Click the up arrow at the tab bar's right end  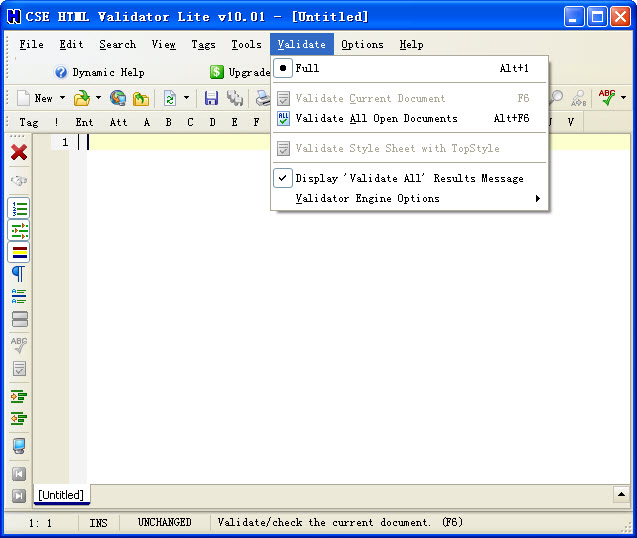coord(621,494)
